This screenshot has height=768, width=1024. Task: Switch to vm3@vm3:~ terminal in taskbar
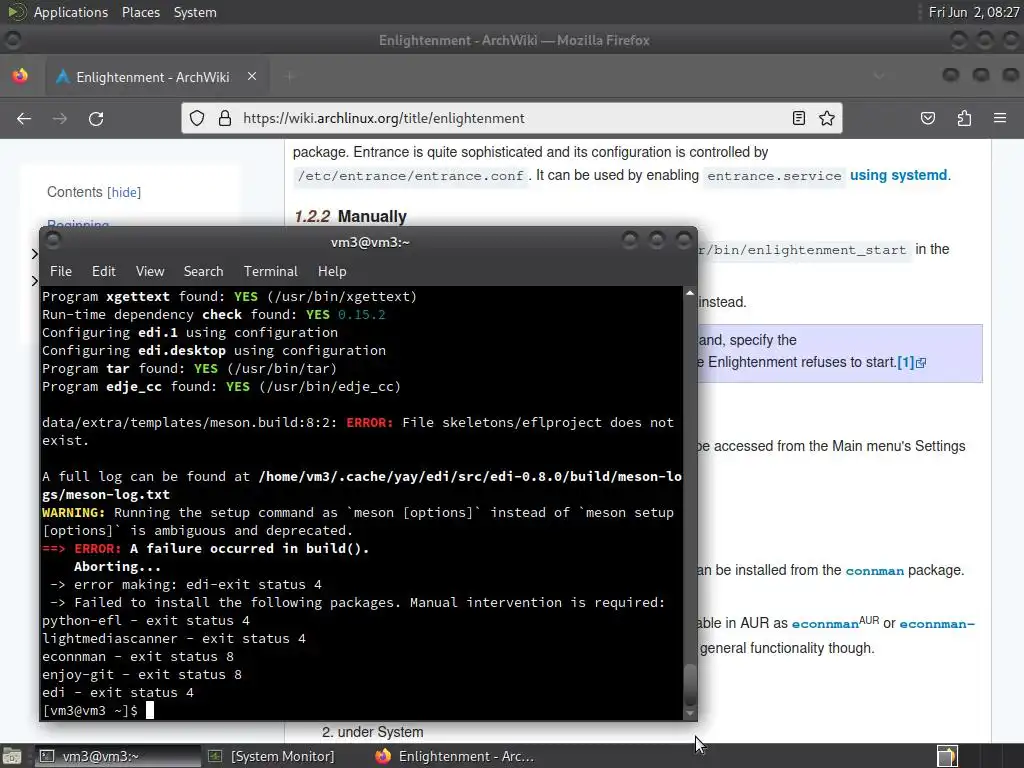[x=118, y=756]
